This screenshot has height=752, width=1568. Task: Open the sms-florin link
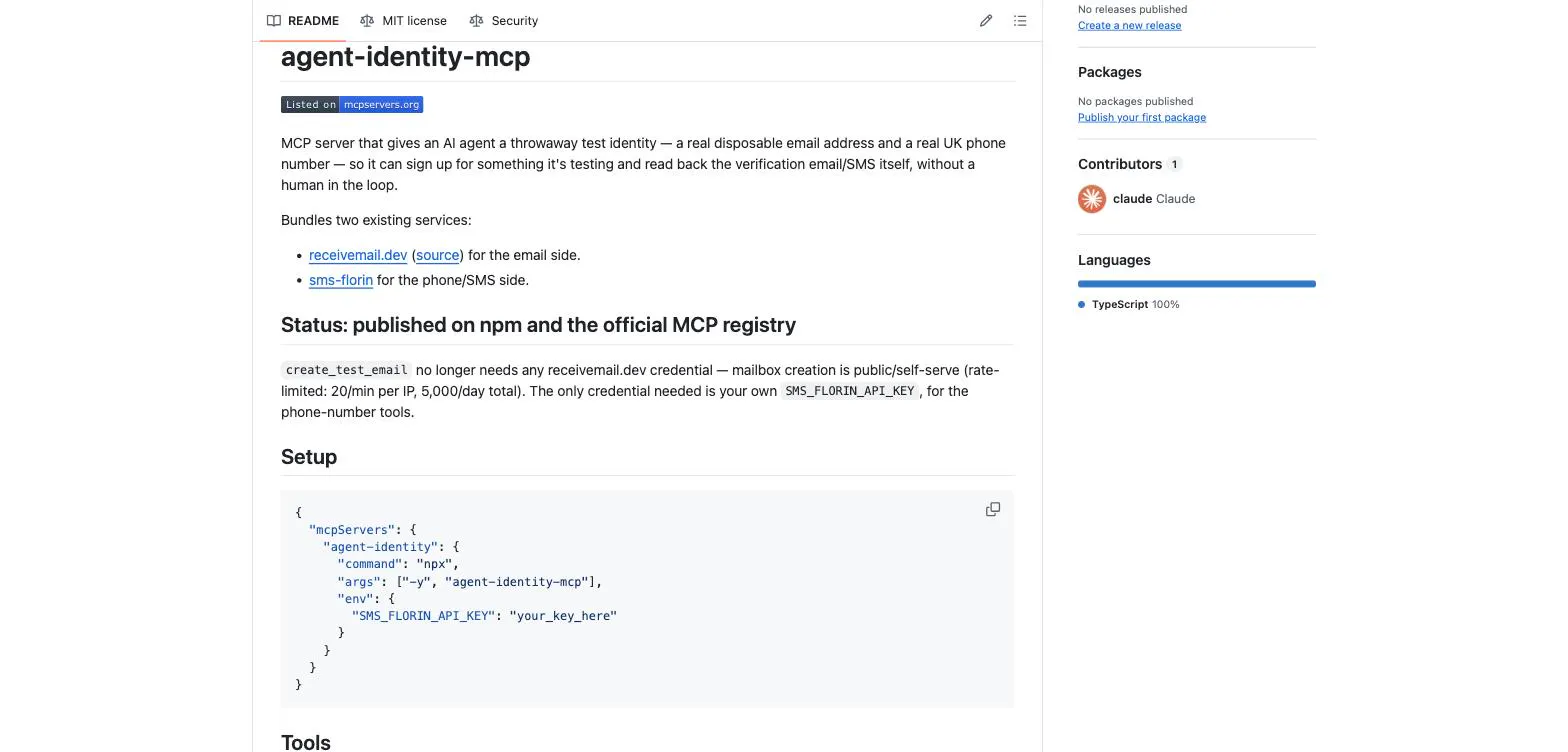point(341,280)
